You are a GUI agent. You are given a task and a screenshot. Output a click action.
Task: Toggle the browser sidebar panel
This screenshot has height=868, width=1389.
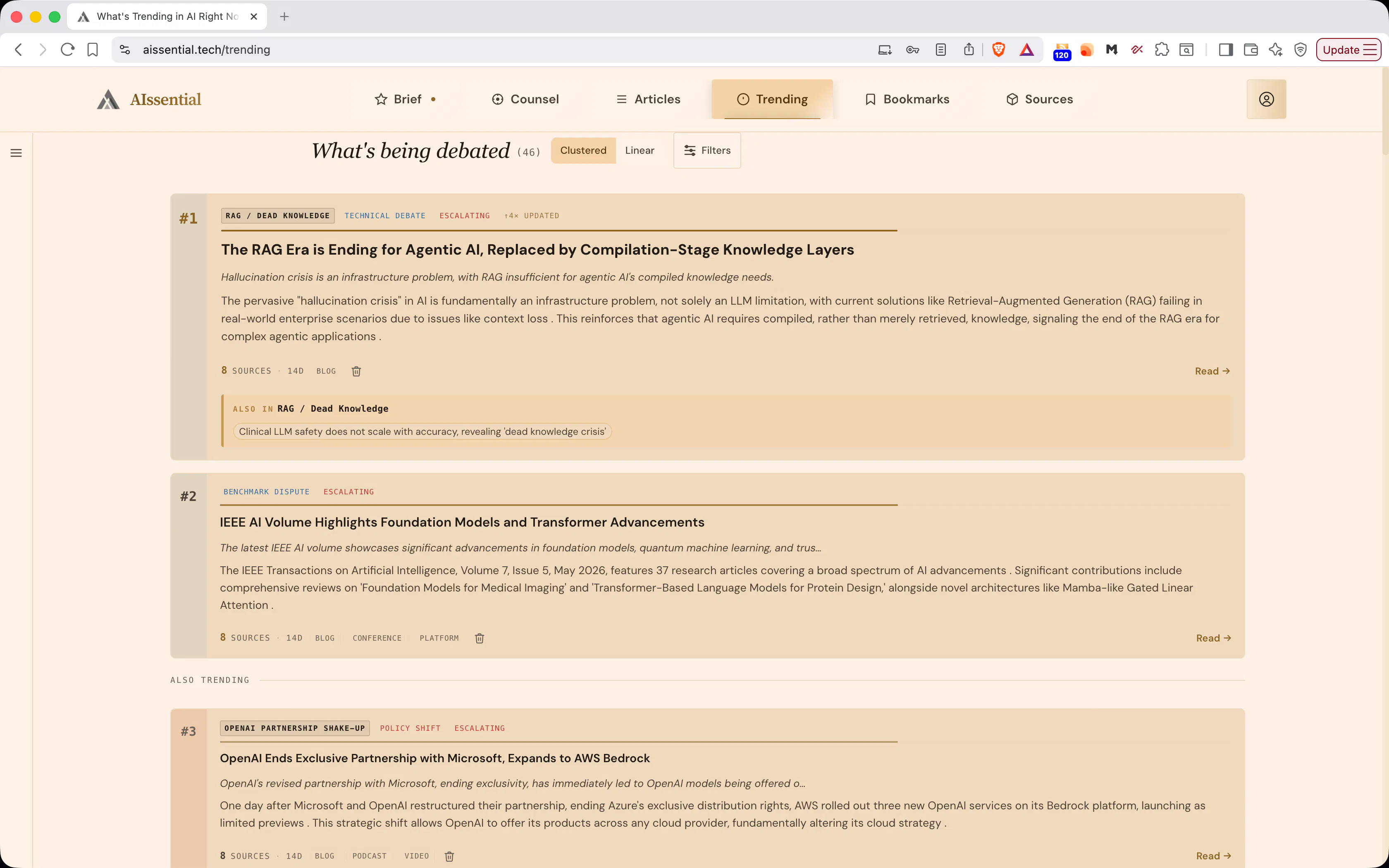(x=1226, y=50)
